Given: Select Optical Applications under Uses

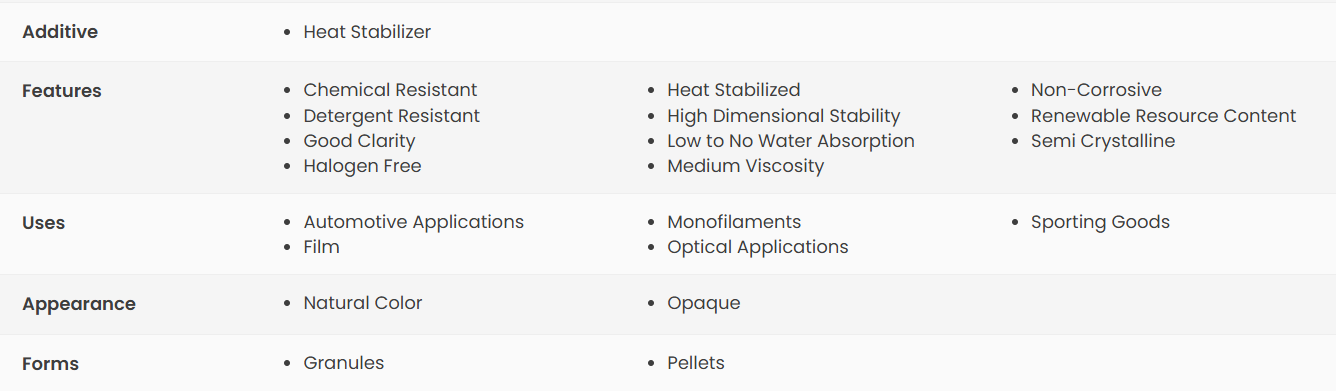Looking at the screenshot, I should [758, 247].
